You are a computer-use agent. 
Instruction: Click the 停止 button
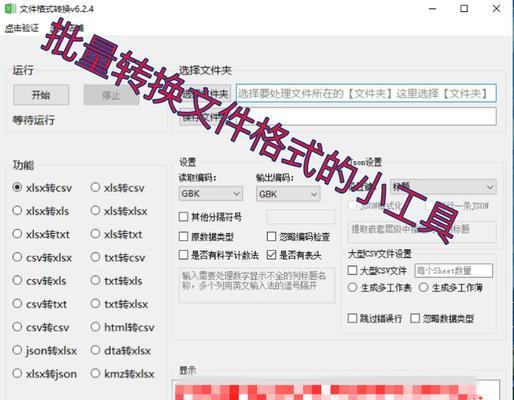(x=111, y=95)
